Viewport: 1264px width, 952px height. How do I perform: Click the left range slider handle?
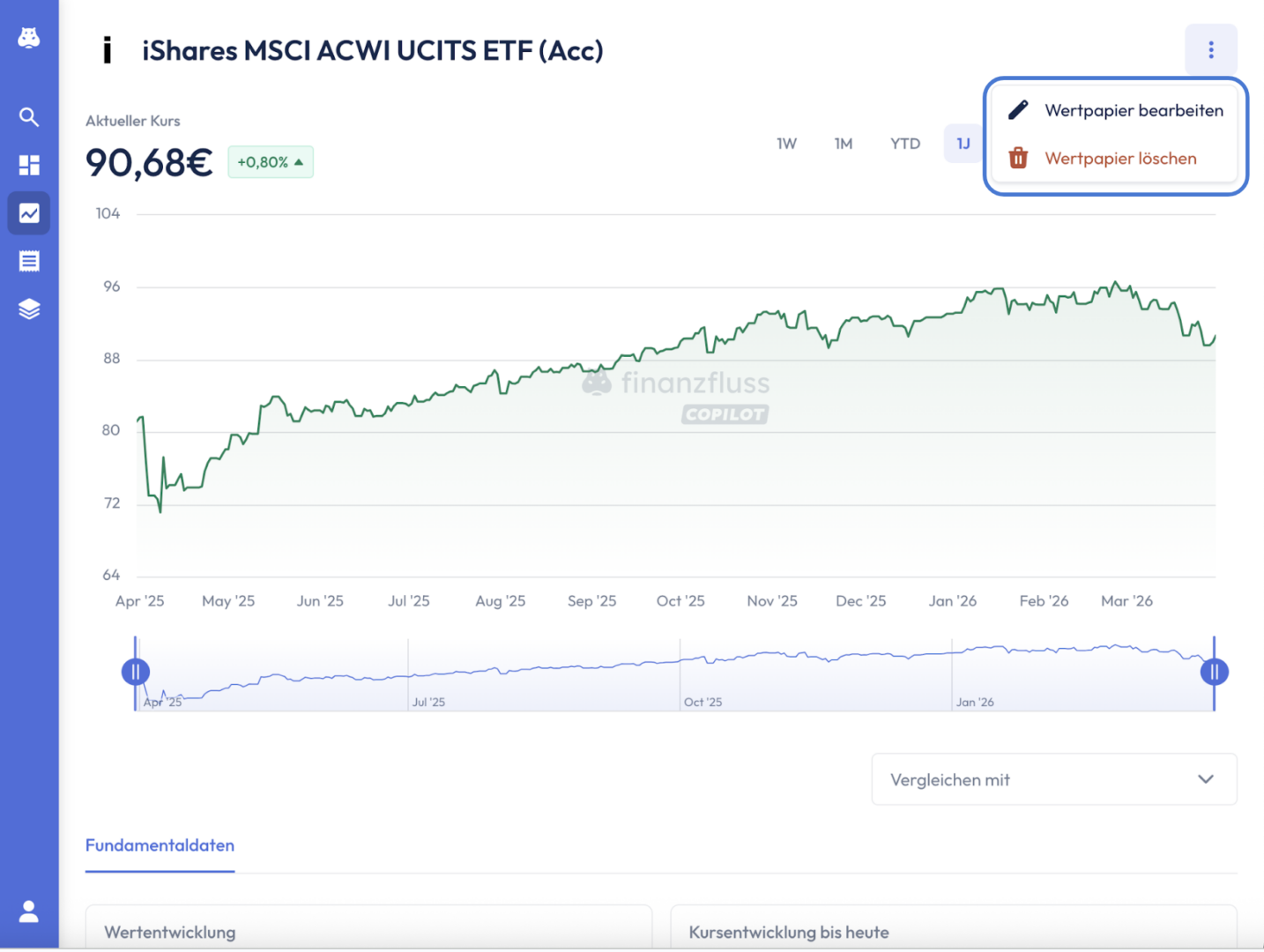(136, 673)
